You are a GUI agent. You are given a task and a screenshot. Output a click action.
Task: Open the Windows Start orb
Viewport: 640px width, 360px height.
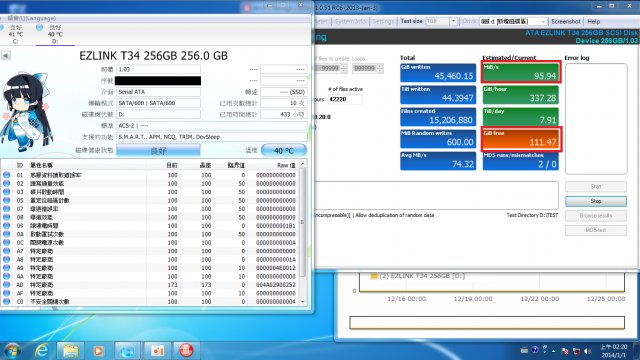coord(12,351)
